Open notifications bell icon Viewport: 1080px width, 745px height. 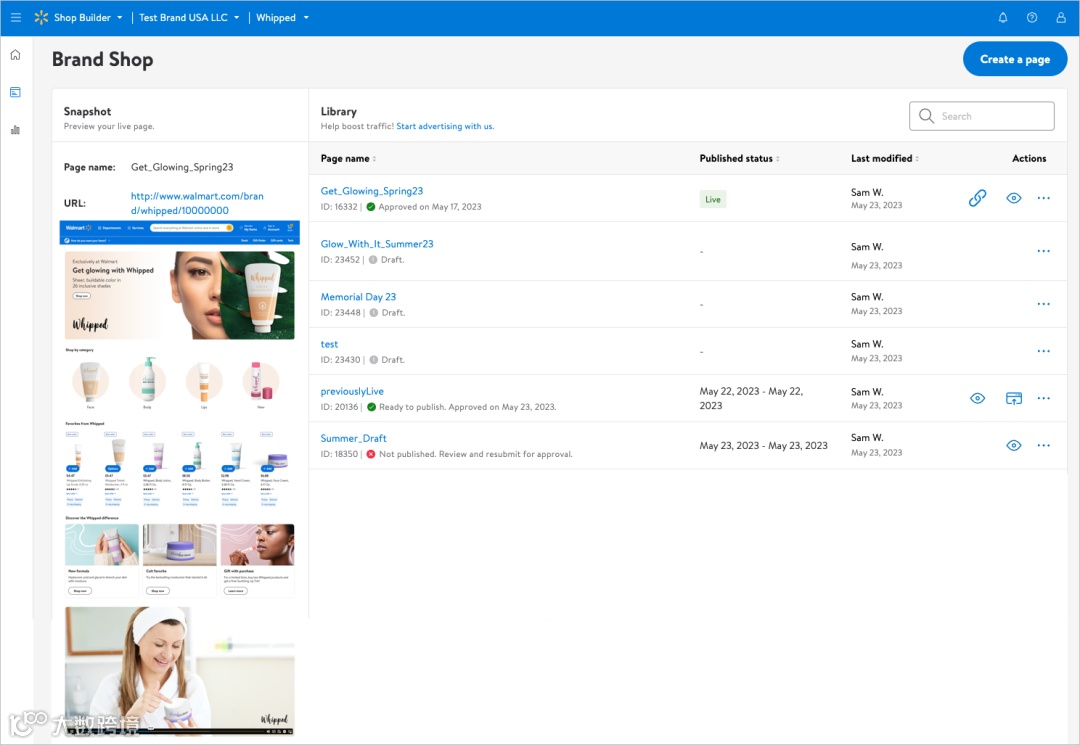1003,18
